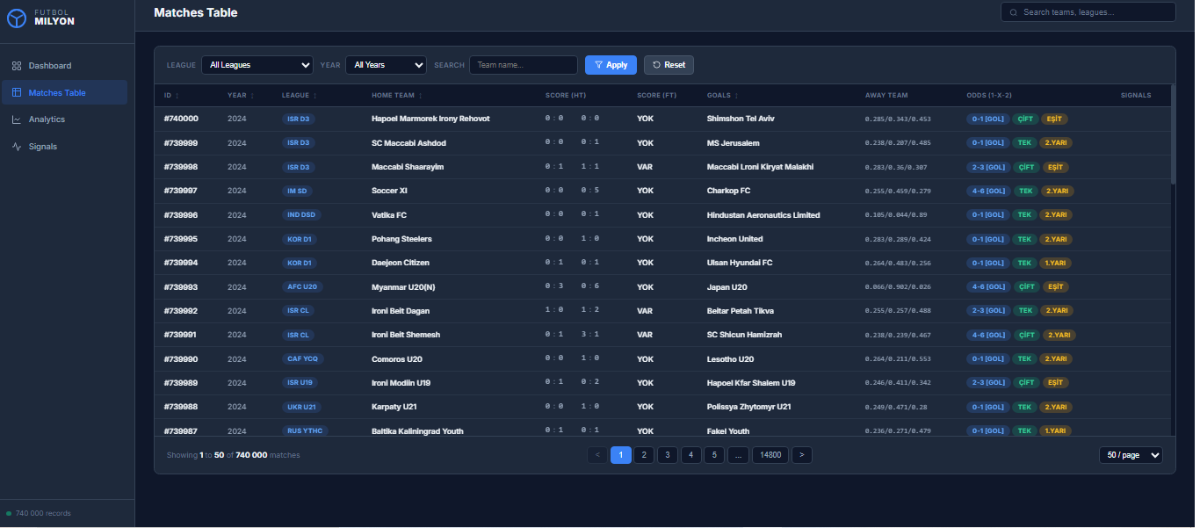The image size is (1200, 528).
Task: Click the table's vertical scrollbar
Action: 1173,134
